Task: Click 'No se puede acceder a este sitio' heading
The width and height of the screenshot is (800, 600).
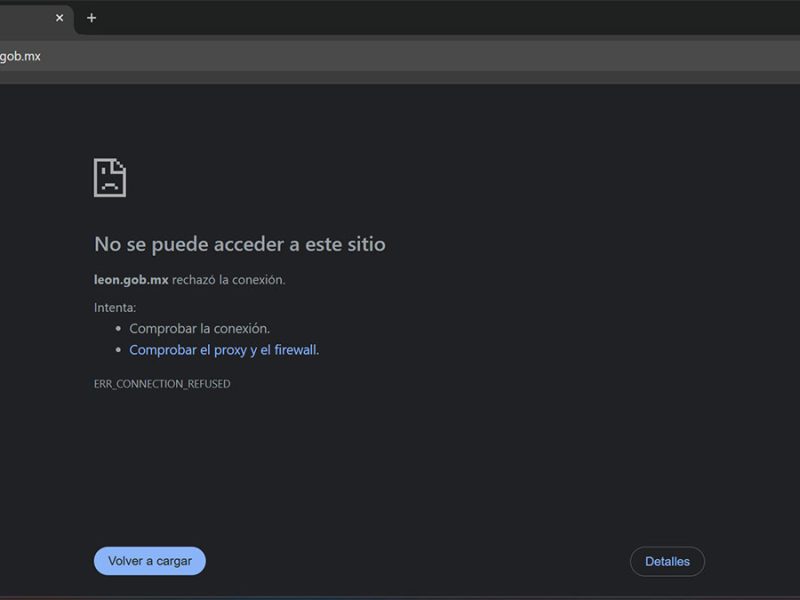Action: coord(240,244)
